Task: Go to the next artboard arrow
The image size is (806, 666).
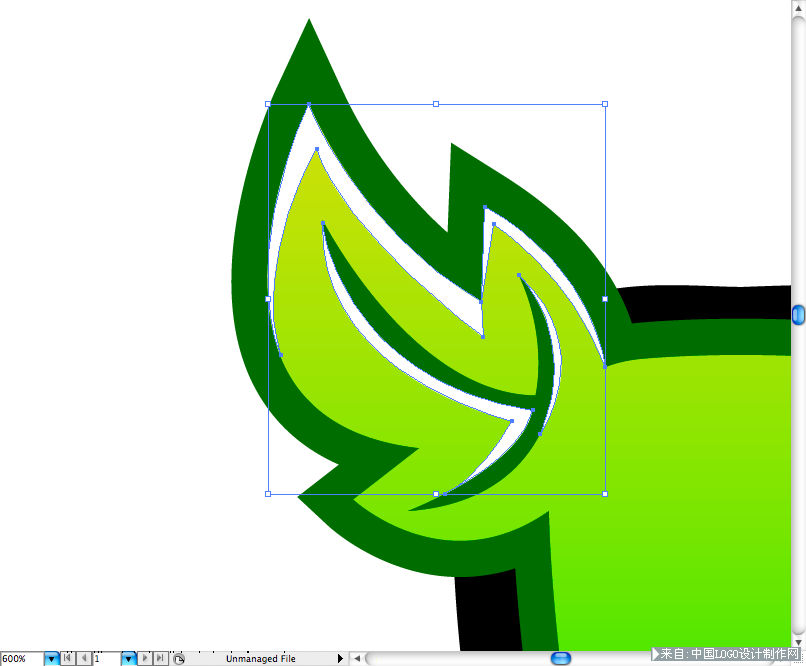Action: [145, 658]
